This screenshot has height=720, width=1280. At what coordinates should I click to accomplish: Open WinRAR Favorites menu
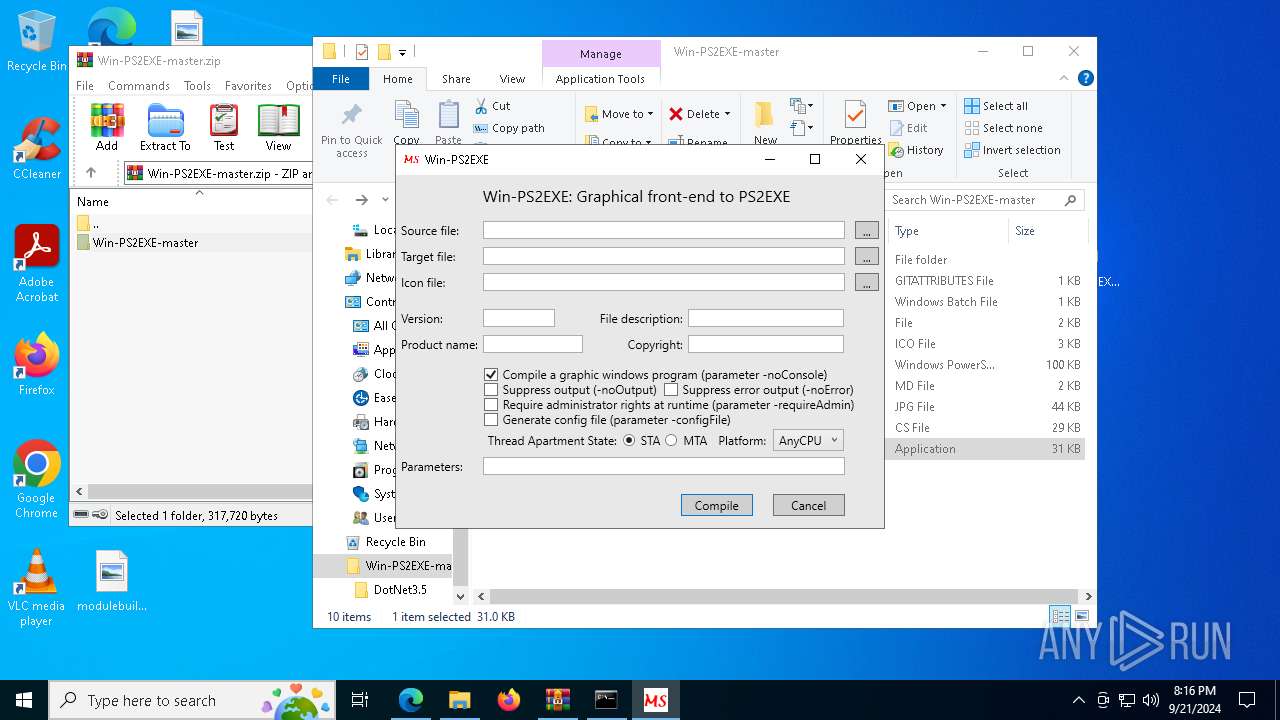(x=248, y=86)
